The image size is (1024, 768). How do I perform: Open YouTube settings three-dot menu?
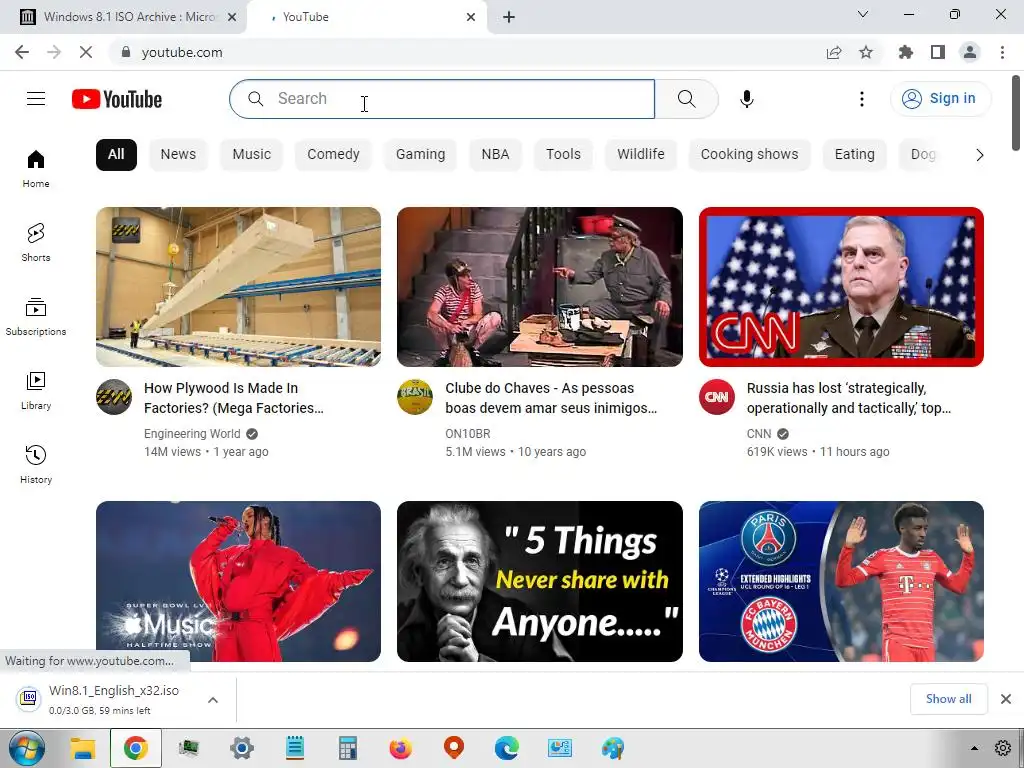861,99
